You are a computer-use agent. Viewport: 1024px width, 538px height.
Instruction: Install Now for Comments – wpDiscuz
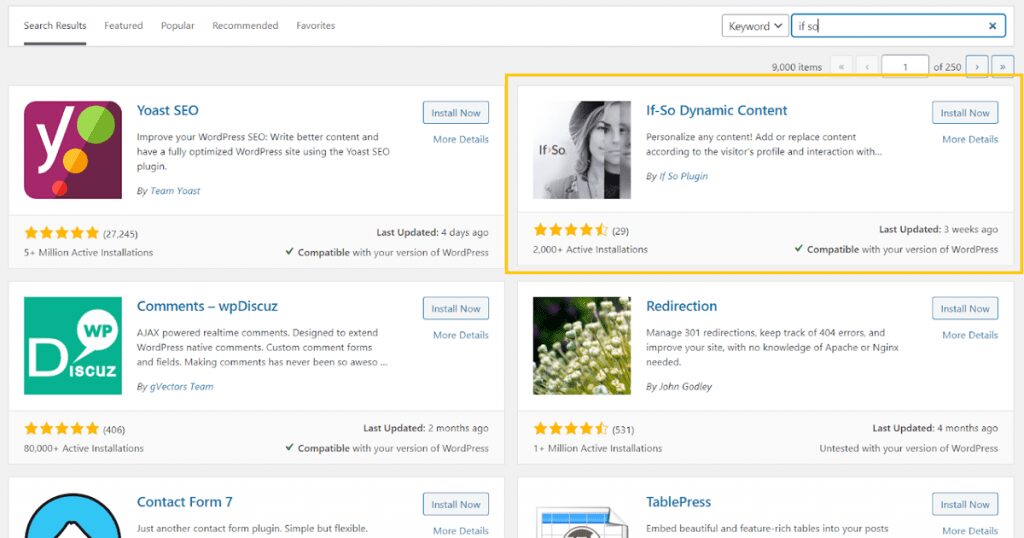[456, 308]
